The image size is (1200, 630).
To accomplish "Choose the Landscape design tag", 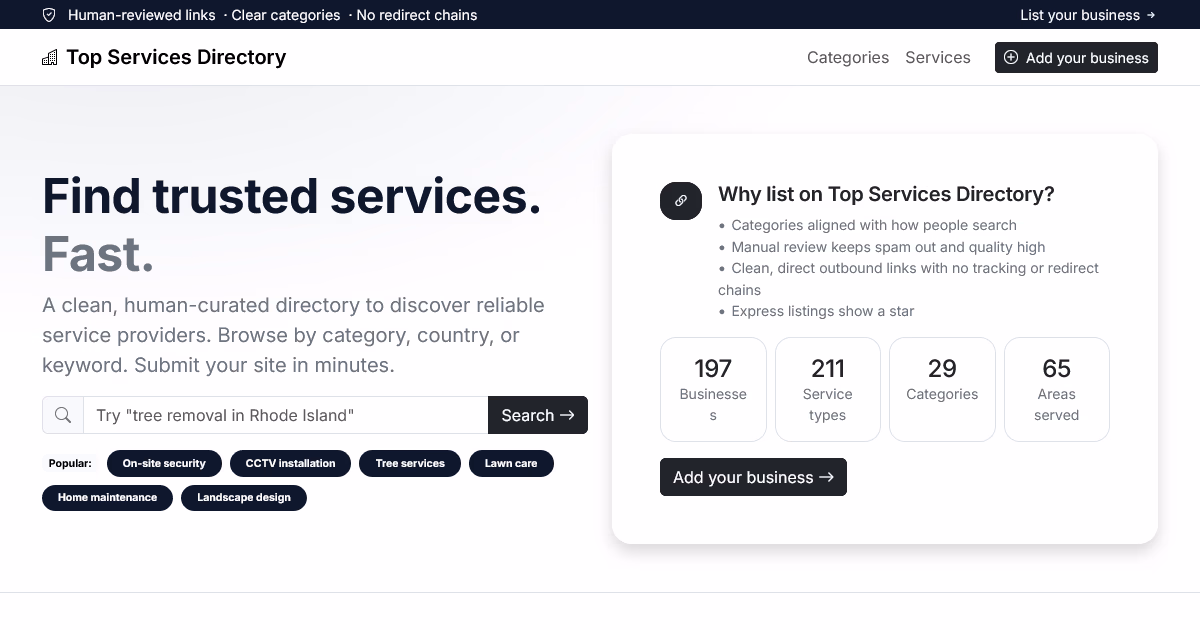I will point(244,498).
